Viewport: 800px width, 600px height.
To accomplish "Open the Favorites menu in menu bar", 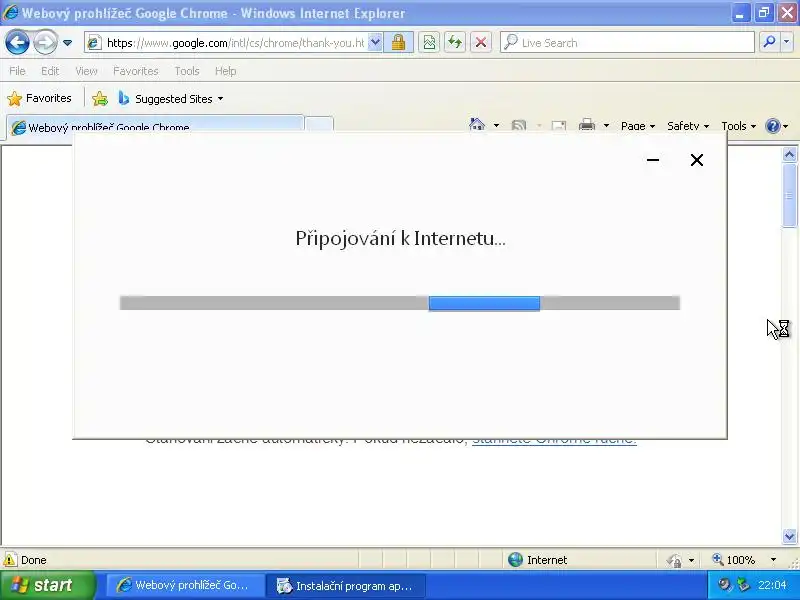I will 136,71.
